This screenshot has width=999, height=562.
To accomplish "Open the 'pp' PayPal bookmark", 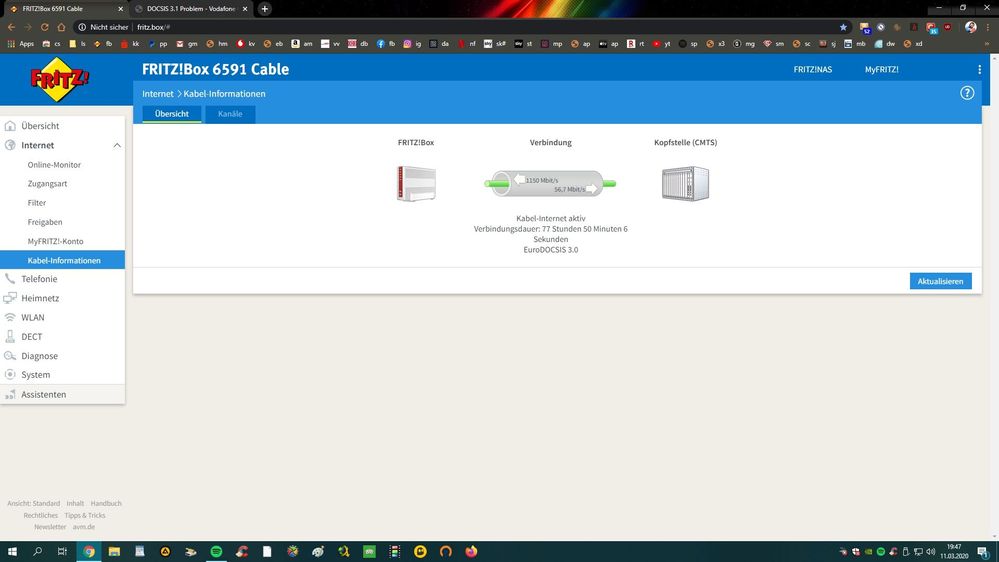I will pyautogui.click(x=158, y=44).
